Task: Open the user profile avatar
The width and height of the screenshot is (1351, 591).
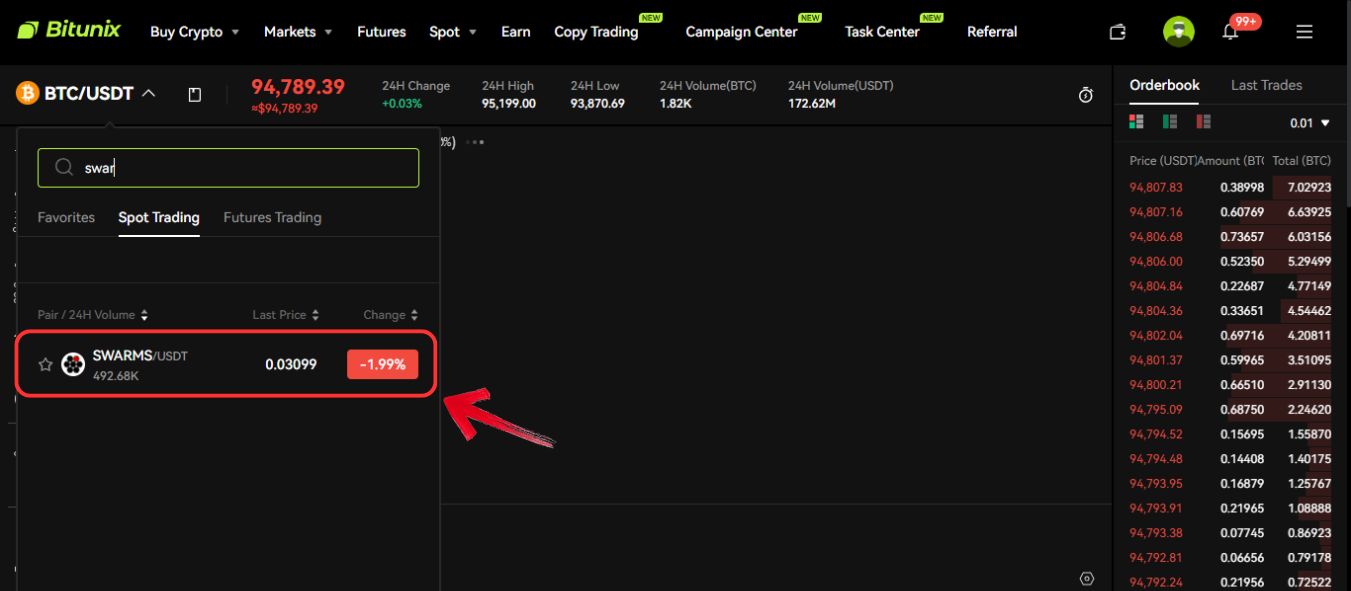Action: coord(1178,31)
